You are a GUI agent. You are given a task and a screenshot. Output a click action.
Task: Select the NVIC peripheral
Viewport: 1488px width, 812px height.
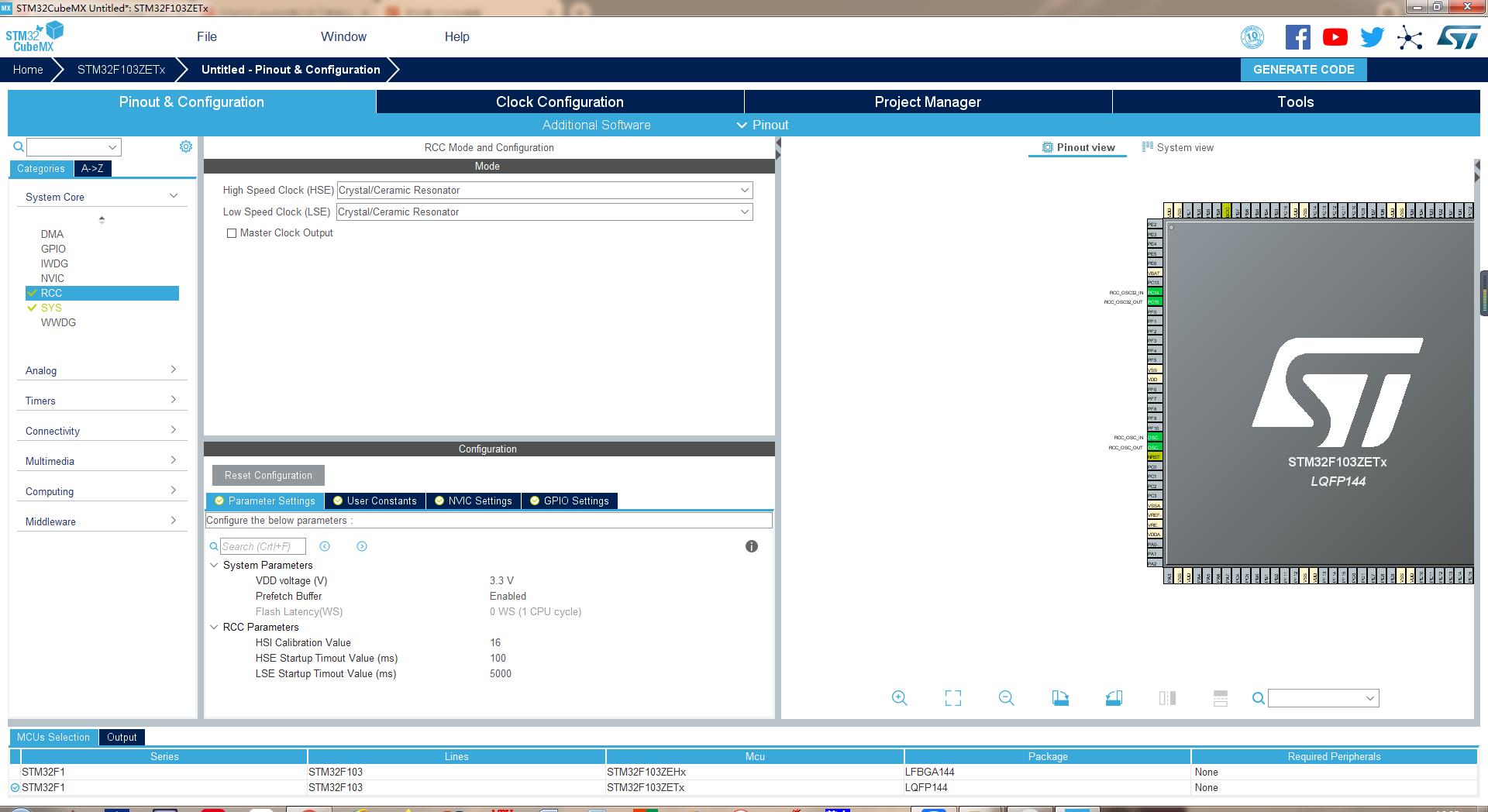tap(53, 278)
